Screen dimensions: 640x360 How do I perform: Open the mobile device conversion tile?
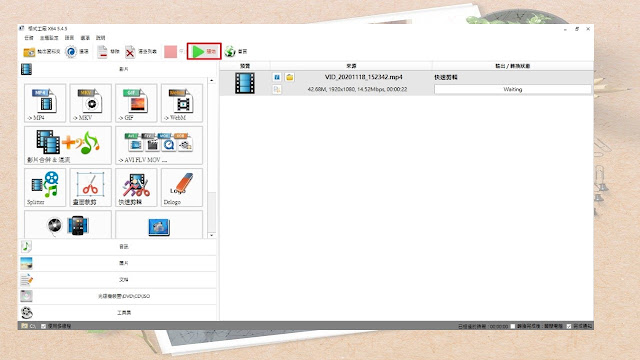point(68,225)
